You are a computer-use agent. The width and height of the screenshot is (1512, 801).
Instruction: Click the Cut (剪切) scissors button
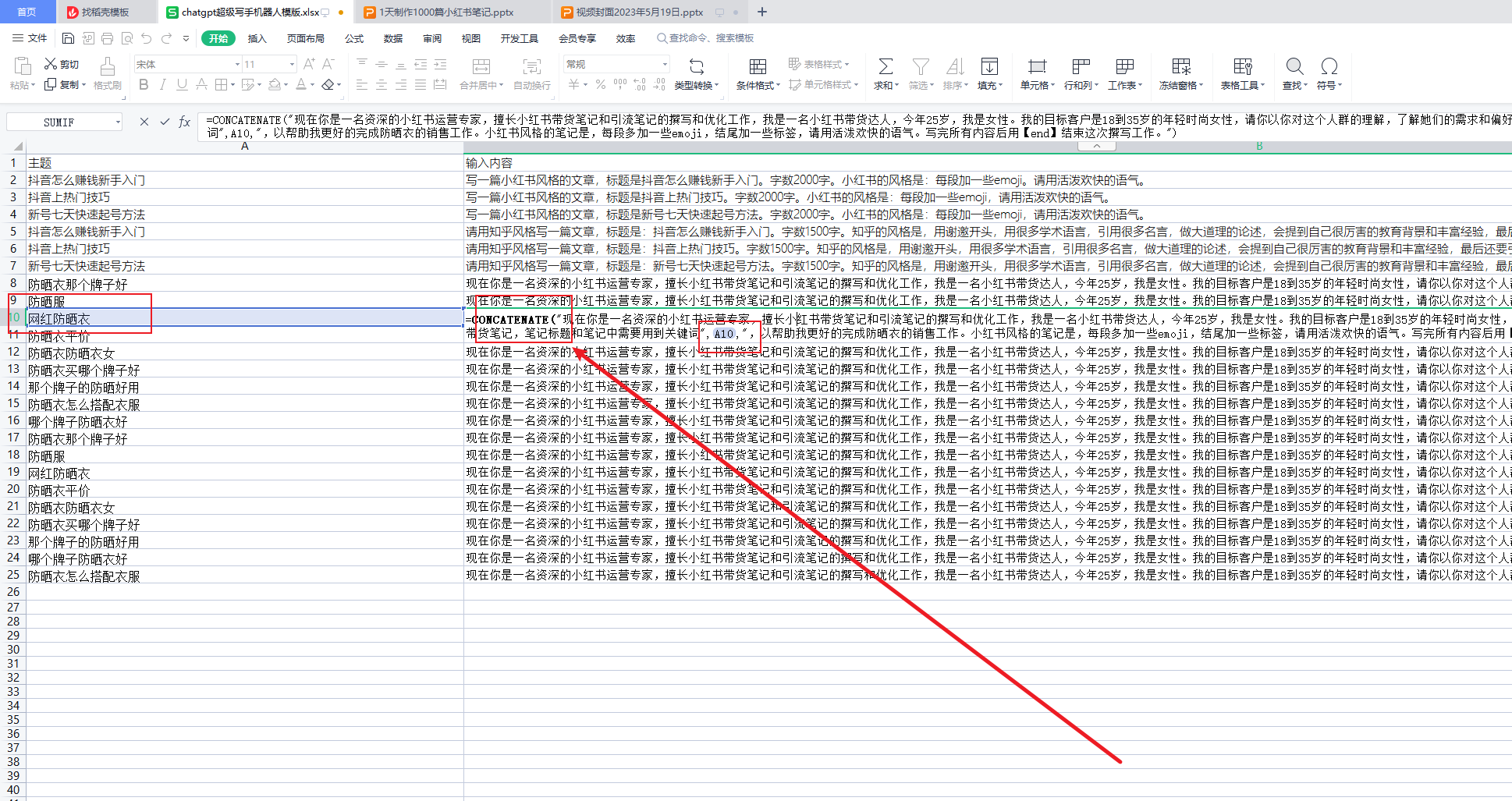coord(62,64)
